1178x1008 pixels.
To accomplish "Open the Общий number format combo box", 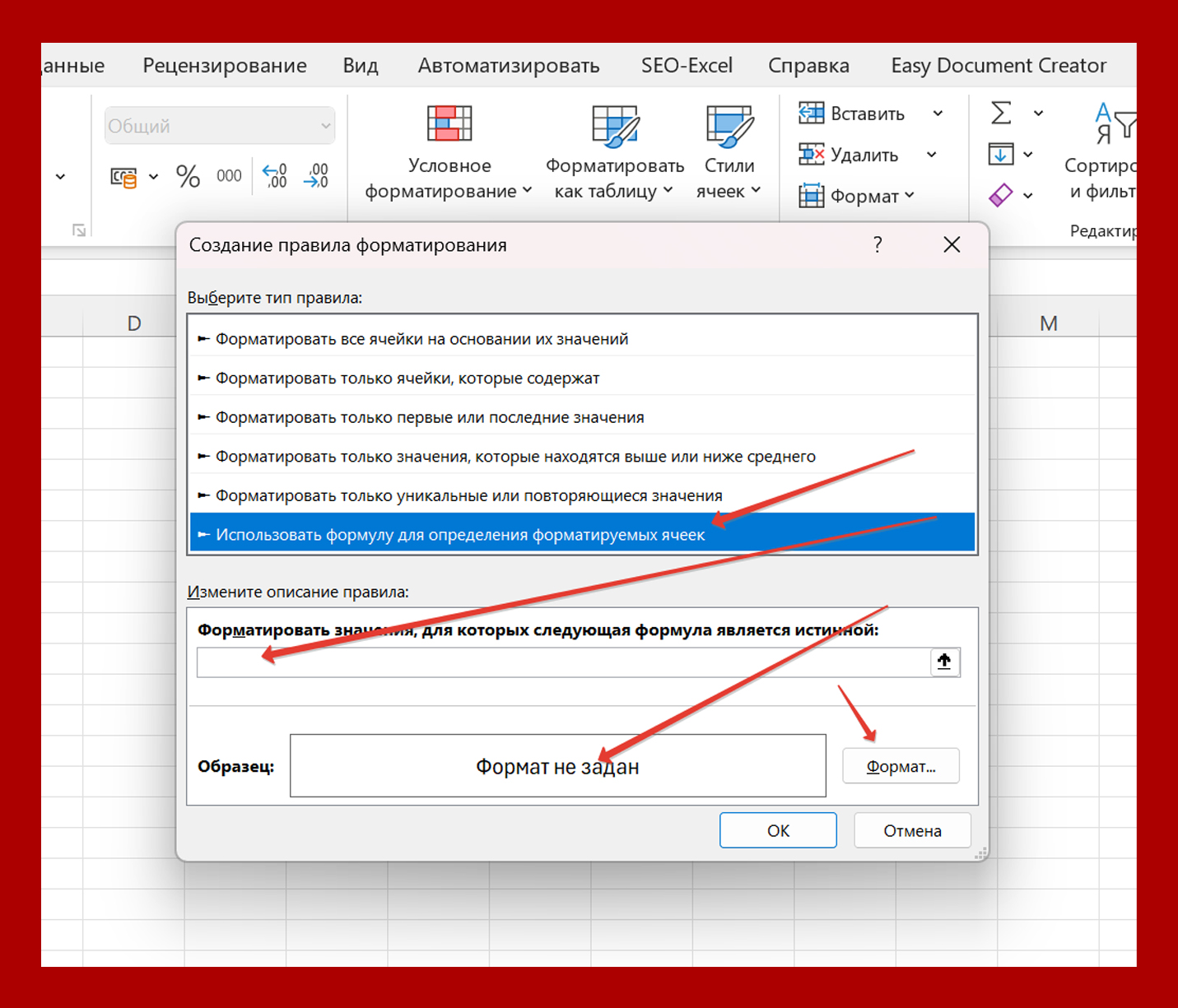I will tap(220, 126).
